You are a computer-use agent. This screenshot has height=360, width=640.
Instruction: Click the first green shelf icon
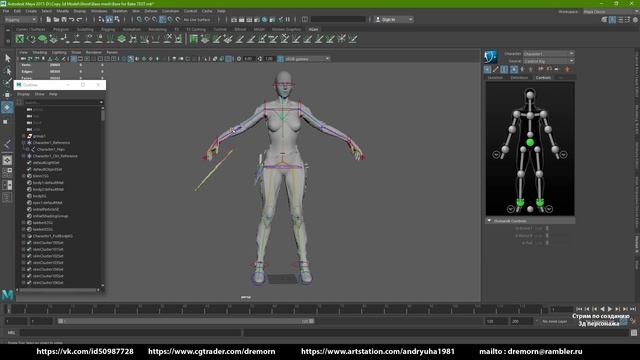click(x=20, y=39)
